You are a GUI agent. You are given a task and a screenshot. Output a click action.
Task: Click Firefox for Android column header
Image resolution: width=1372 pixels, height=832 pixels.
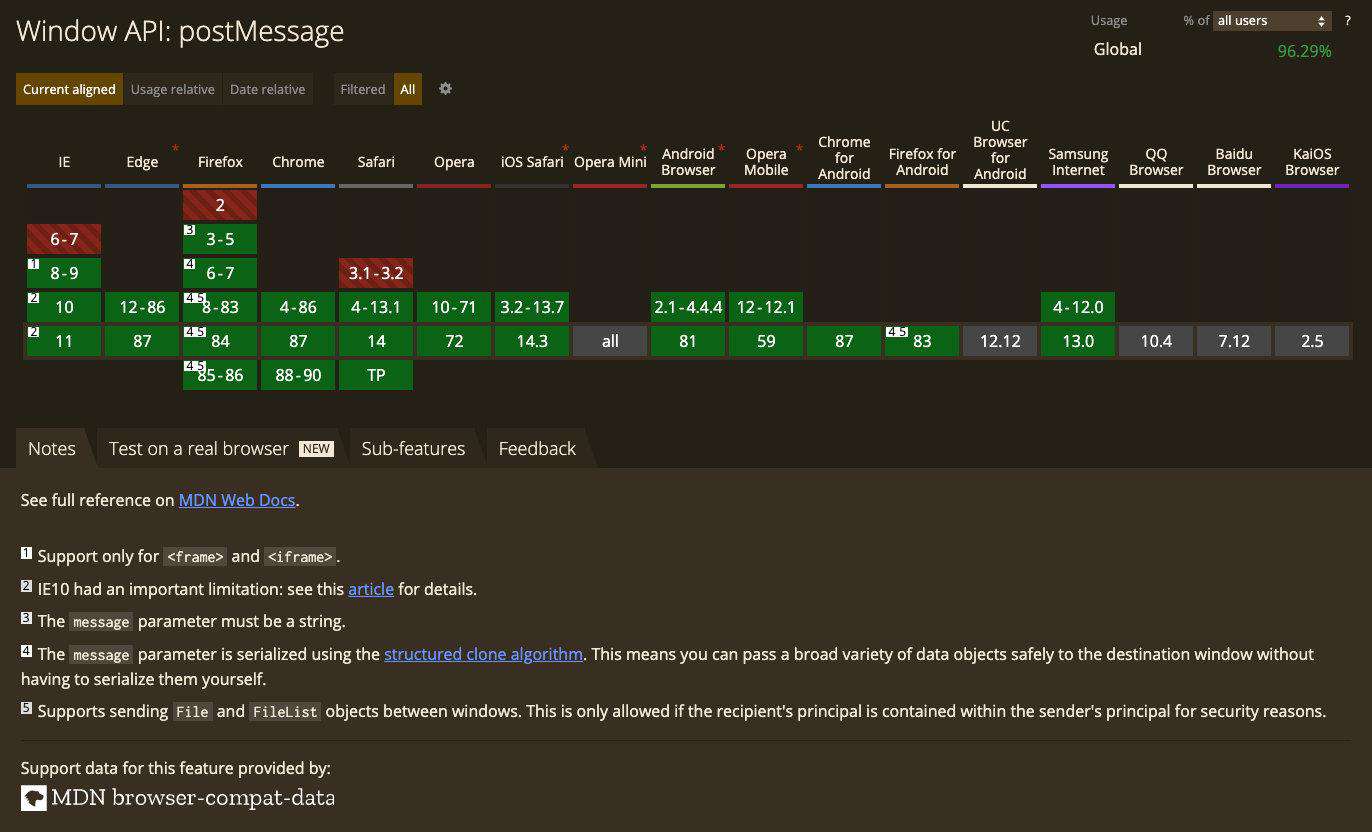click(922, 162)
